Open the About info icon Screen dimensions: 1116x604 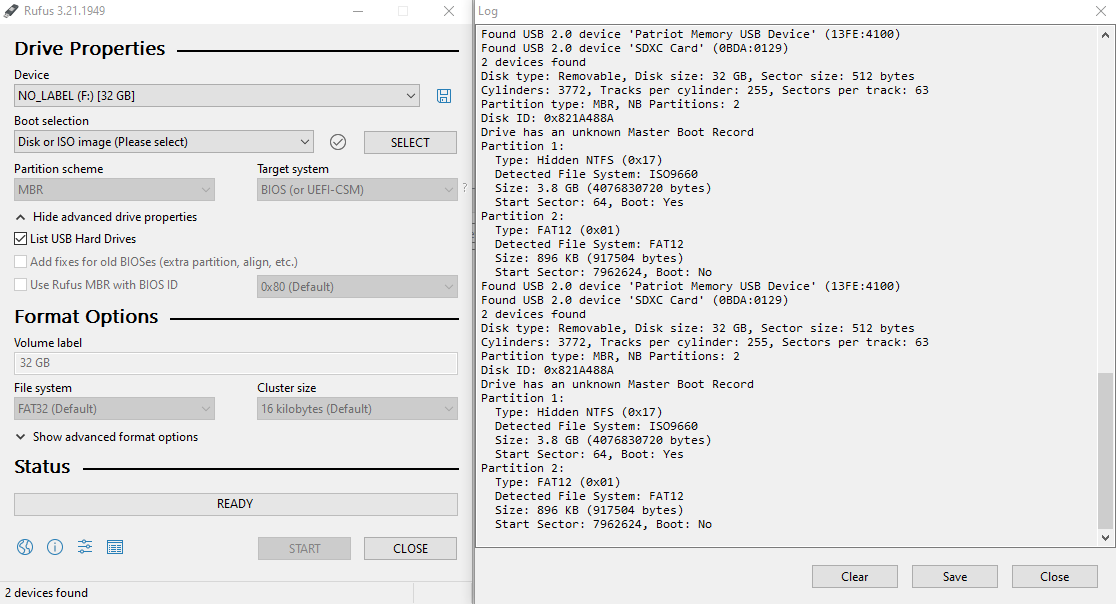(55, 547)
